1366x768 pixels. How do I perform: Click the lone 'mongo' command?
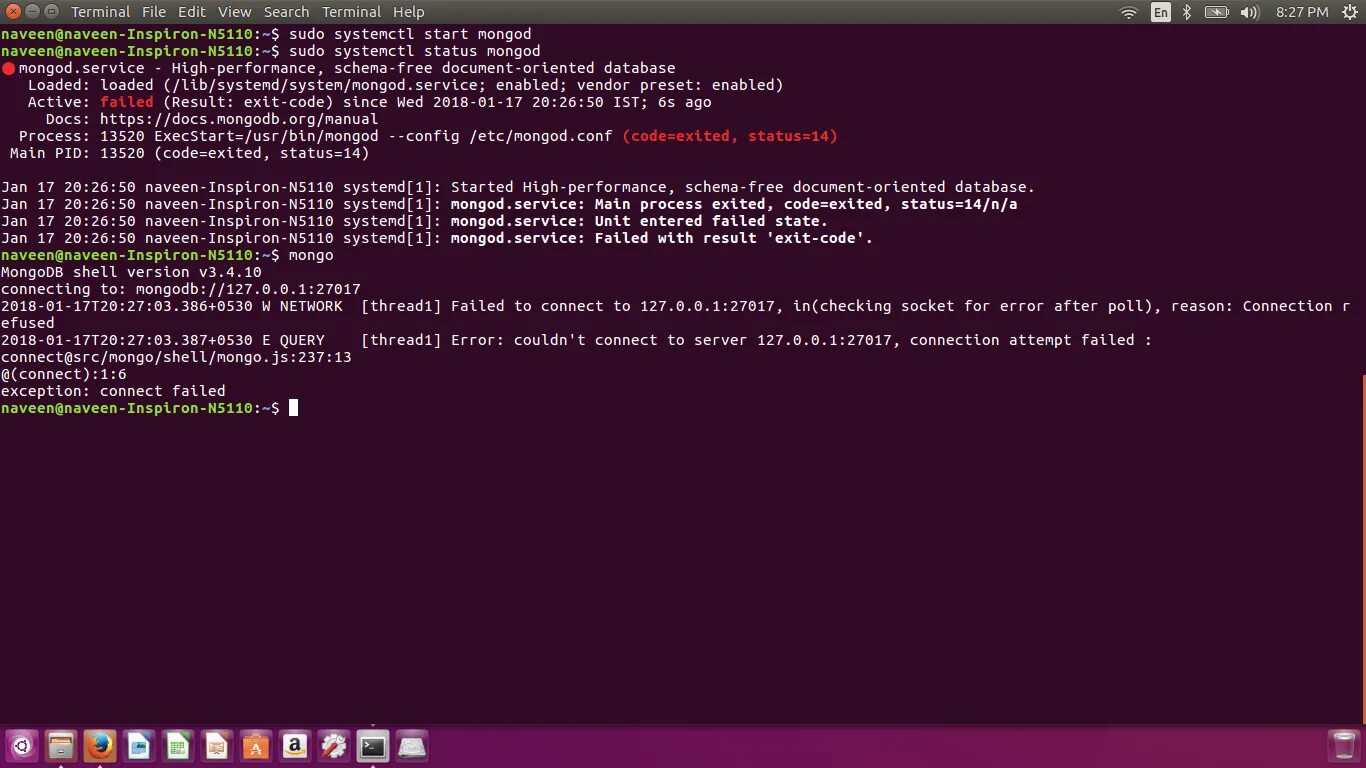tap(311, 255)
